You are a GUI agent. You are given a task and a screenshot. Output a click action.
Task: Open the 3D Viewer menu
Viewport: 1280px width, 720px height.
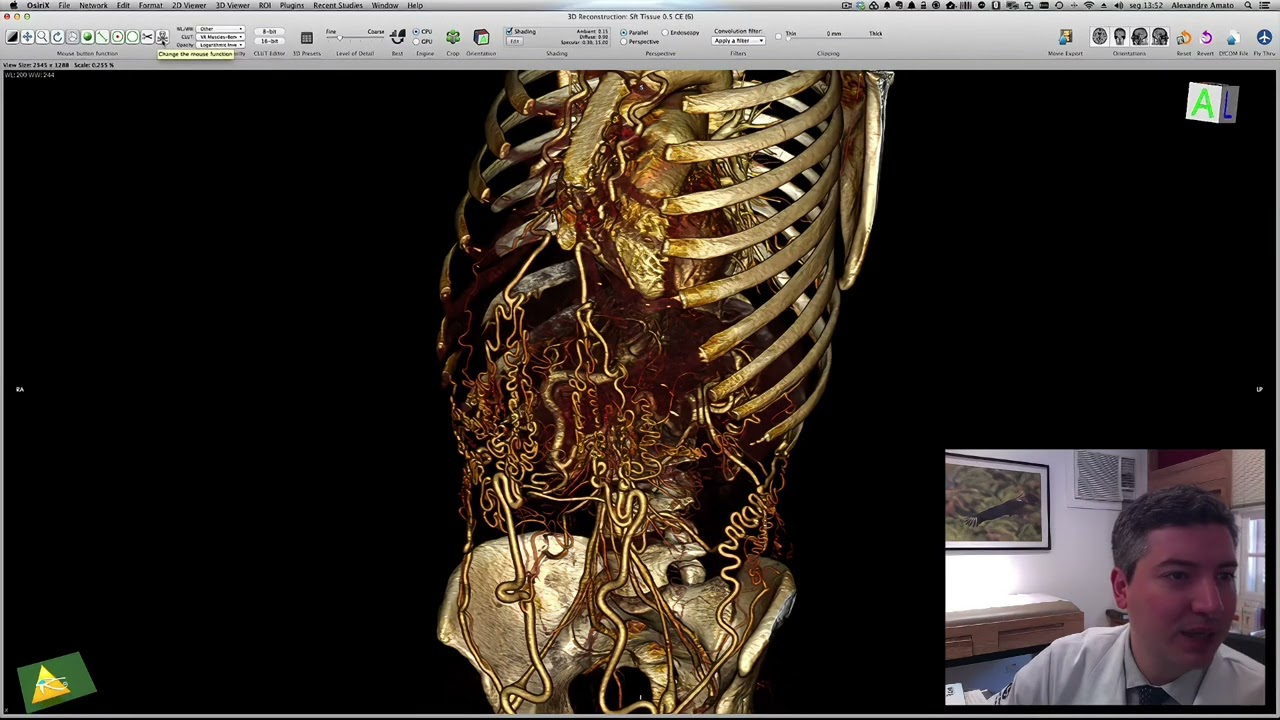point(232,5)
